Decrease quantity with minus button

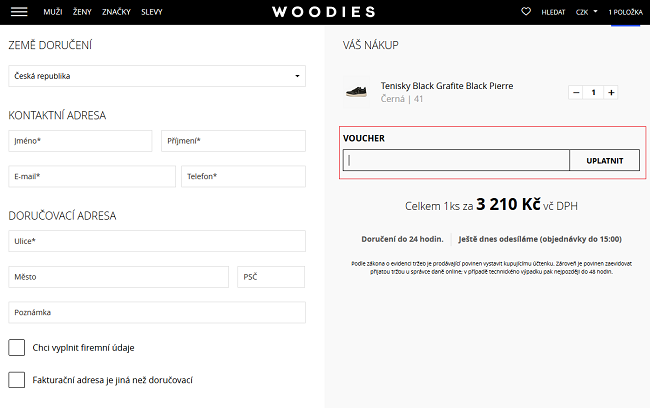(x=576, y=93)
